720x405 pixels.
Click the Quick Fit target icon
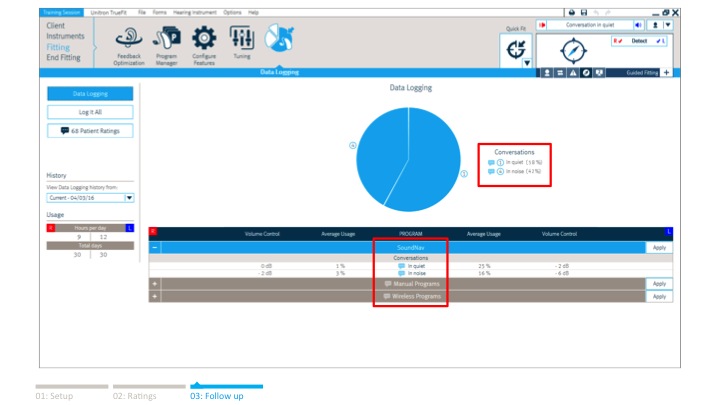[517, 47]
